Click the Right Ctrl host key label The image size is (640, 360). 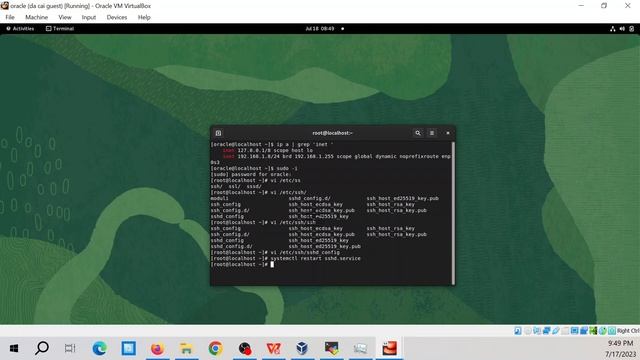click(628, 331)
